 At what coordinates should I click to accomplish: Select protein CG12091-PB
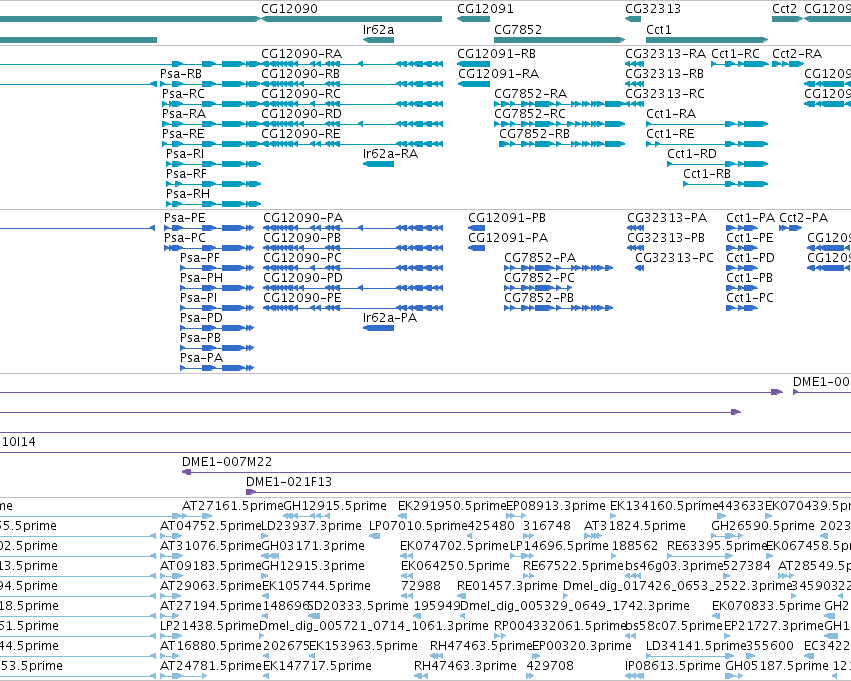[507, 218]
